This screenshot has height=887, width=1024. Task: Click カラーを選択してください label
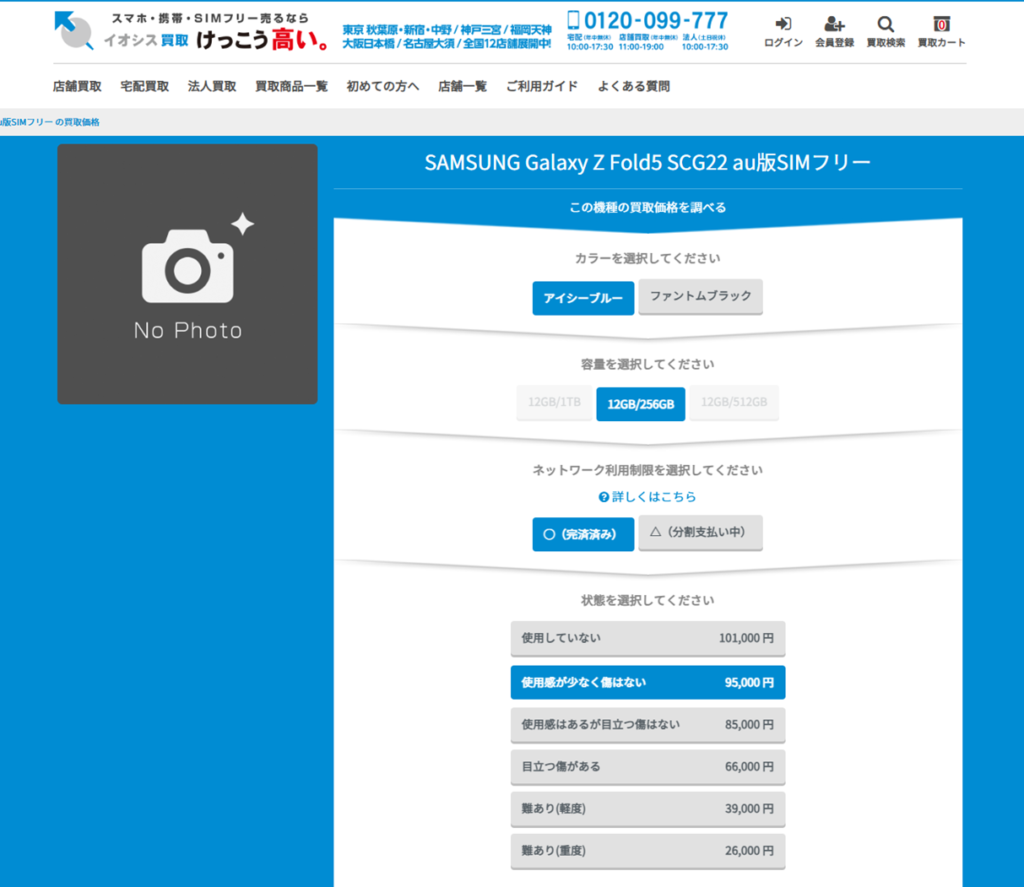(x=647, y=259)
